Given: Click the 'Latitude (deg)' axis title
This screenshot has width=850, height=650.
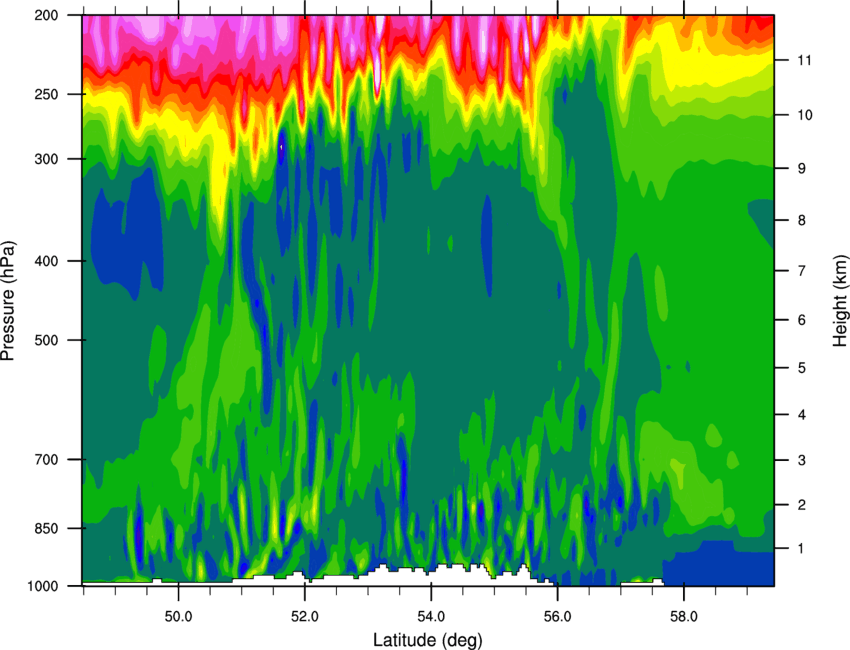Looking at the screenshot, I should tap(428, 640).
